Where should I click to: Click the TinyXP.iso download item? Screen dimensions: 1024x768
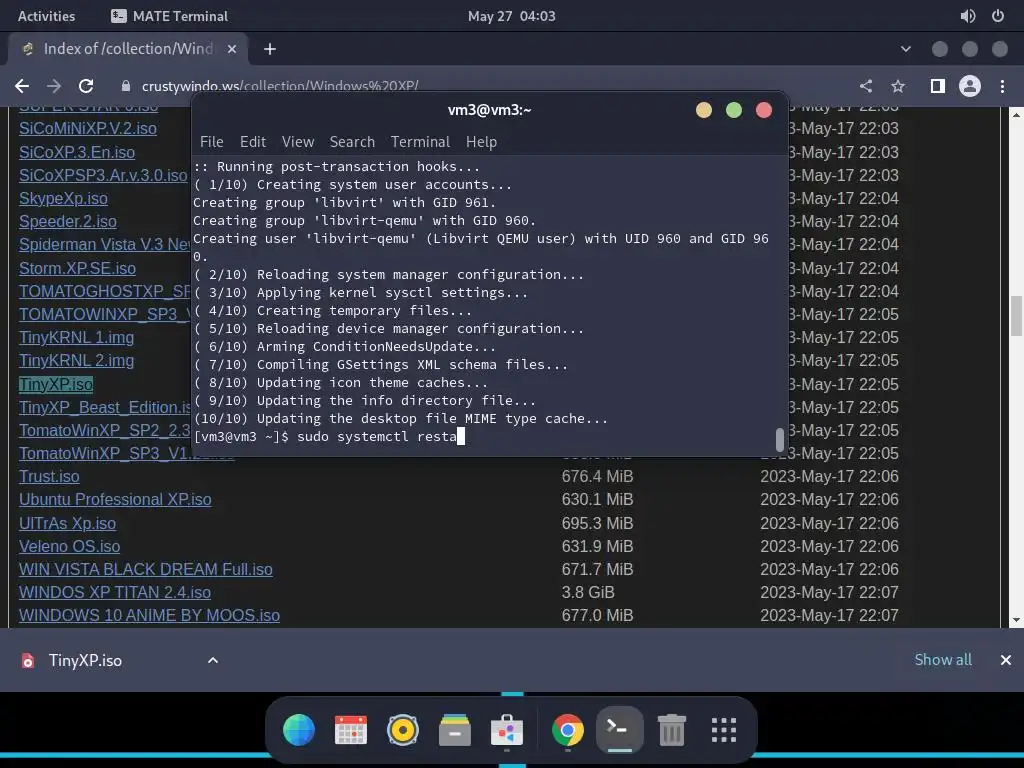click(x=85, y=660)
